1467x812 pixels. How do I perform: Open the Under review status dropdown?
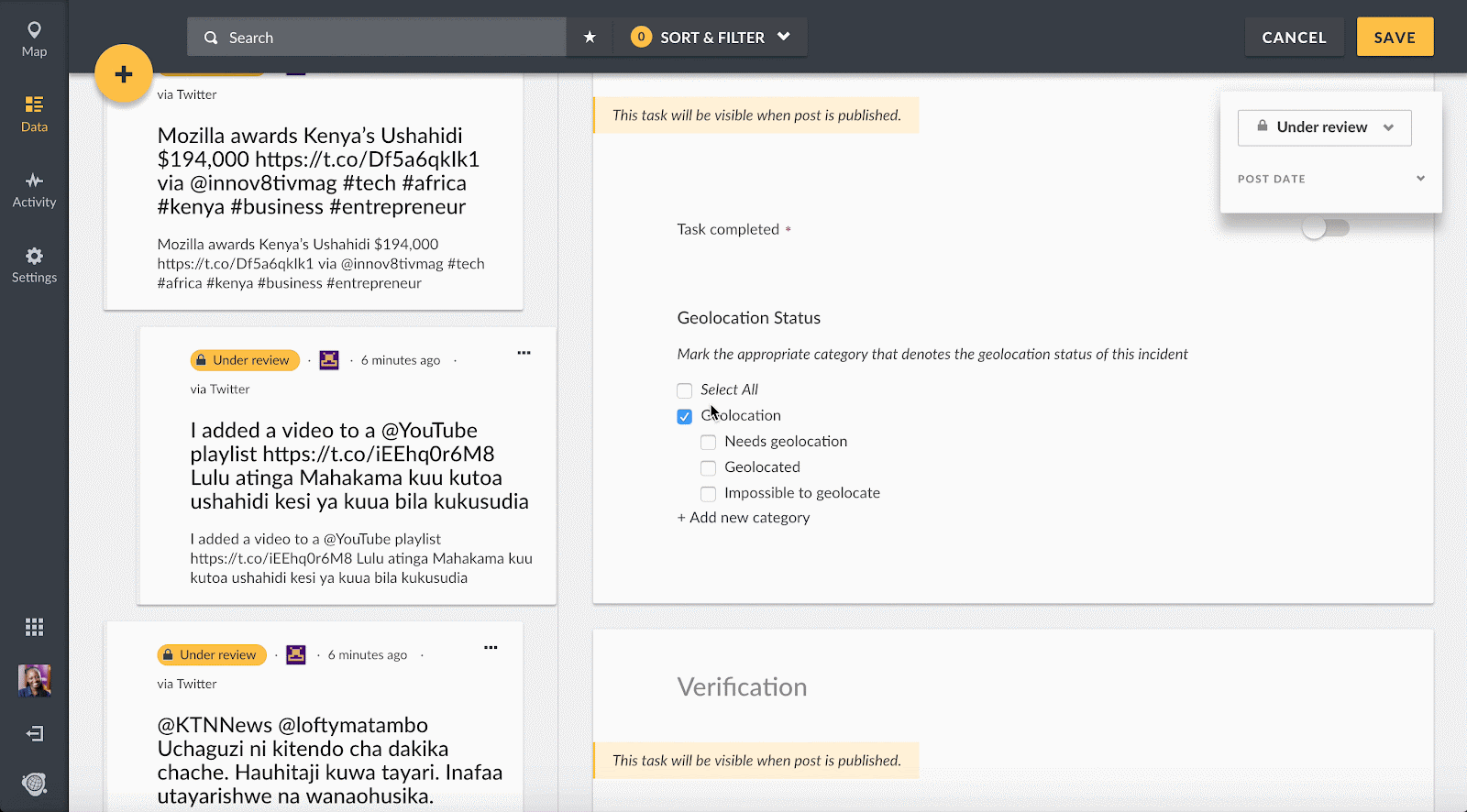point(1324,127)
